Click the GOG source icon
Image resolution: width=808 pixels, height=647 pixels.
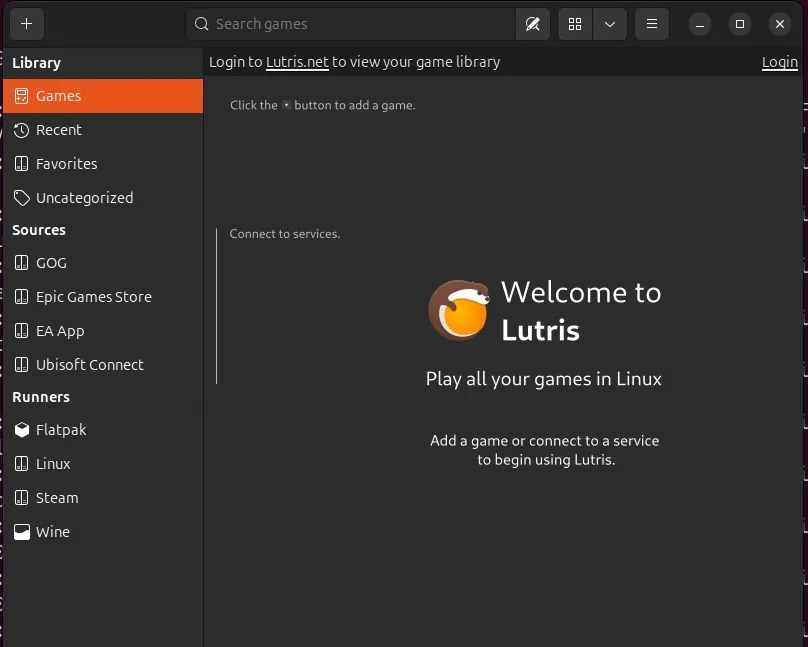[21, 263]
